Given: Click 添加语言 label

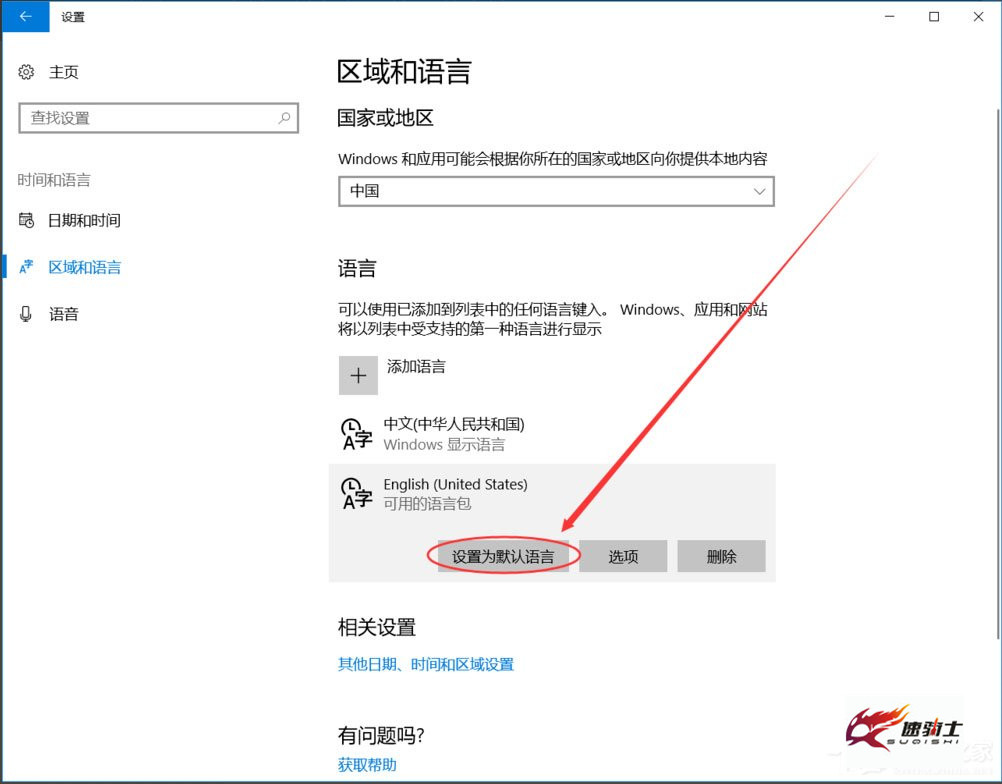Looking at the screenshot, I should (x=416, y=366).
